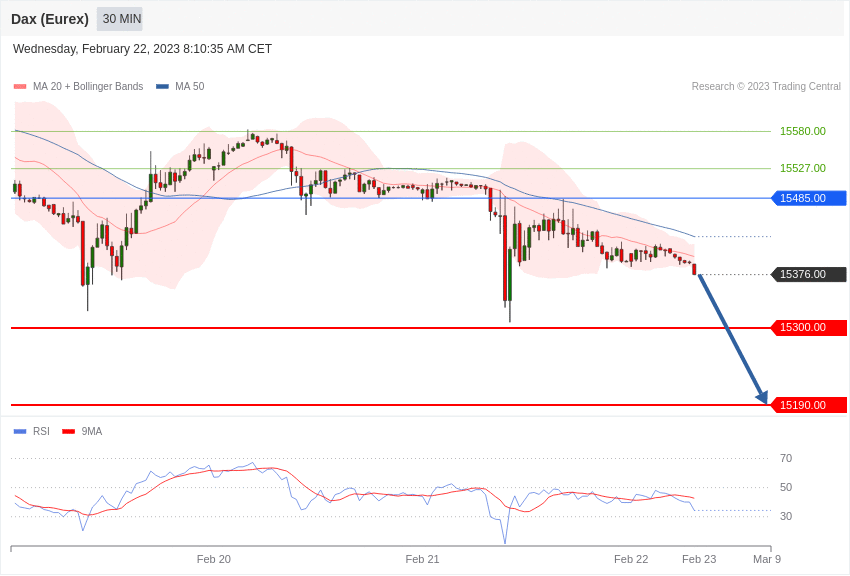The image size is (850, 576).
Task: Select the red 15300.00 support price tag
Action: click(x=809, y=327)
